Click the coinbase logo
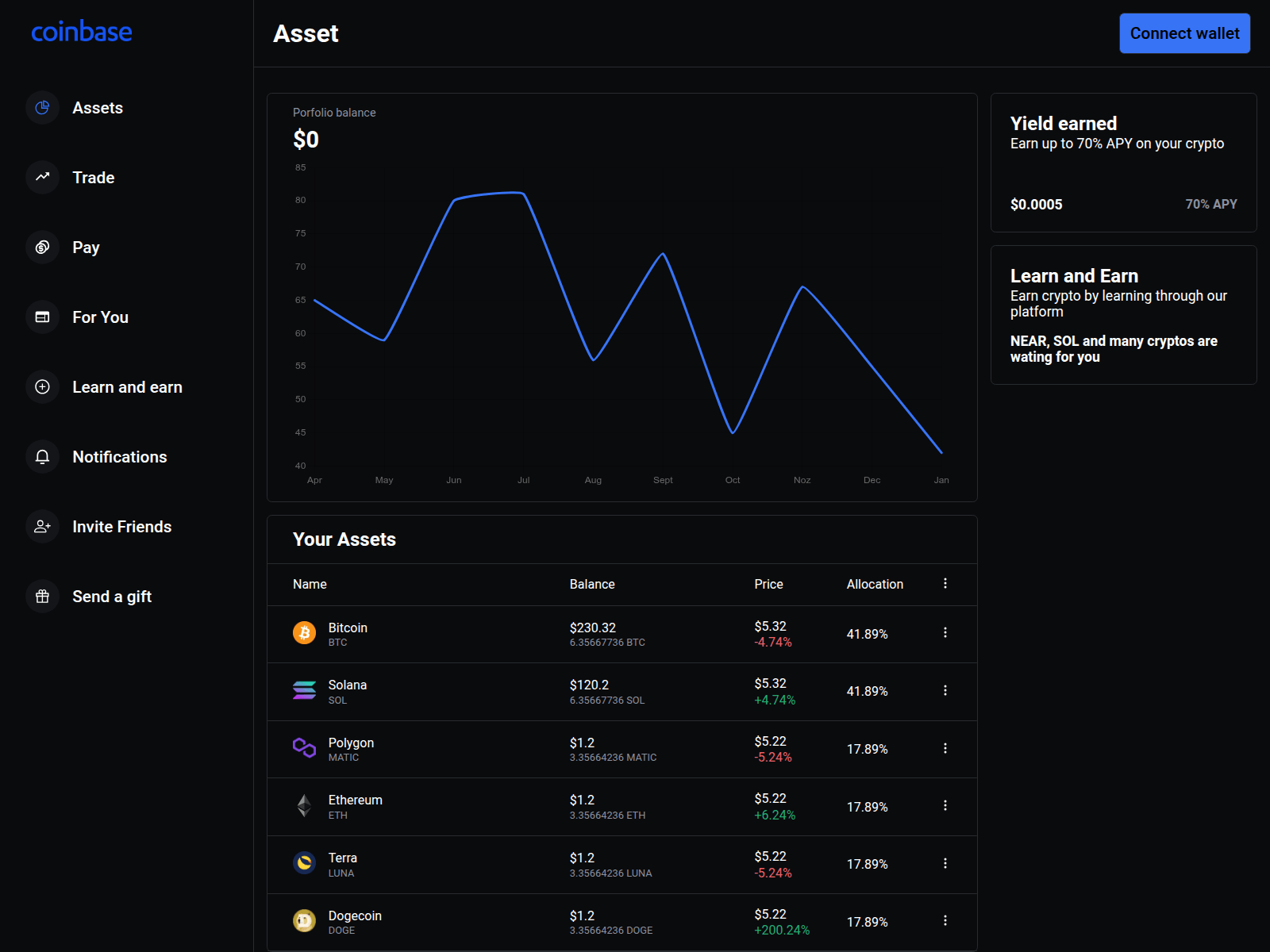The image size is (1270, 952). pyautogui.click(x=82, y=32)
